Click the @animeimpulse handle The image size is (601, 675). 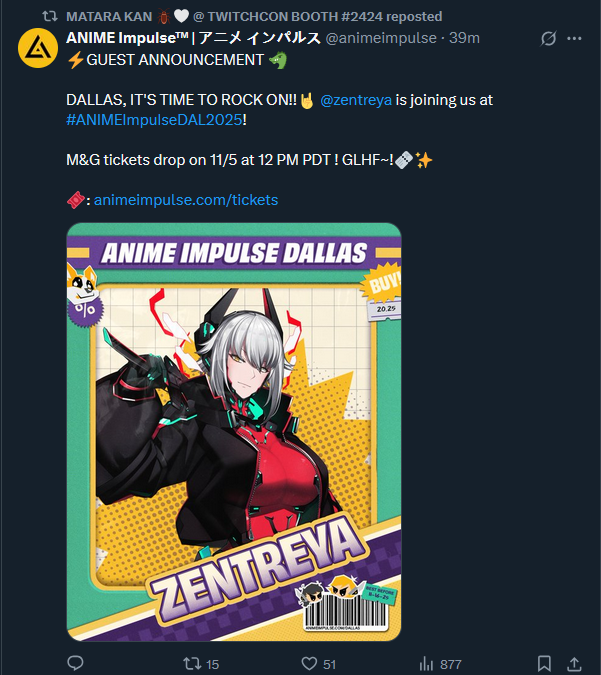point(381,38)
